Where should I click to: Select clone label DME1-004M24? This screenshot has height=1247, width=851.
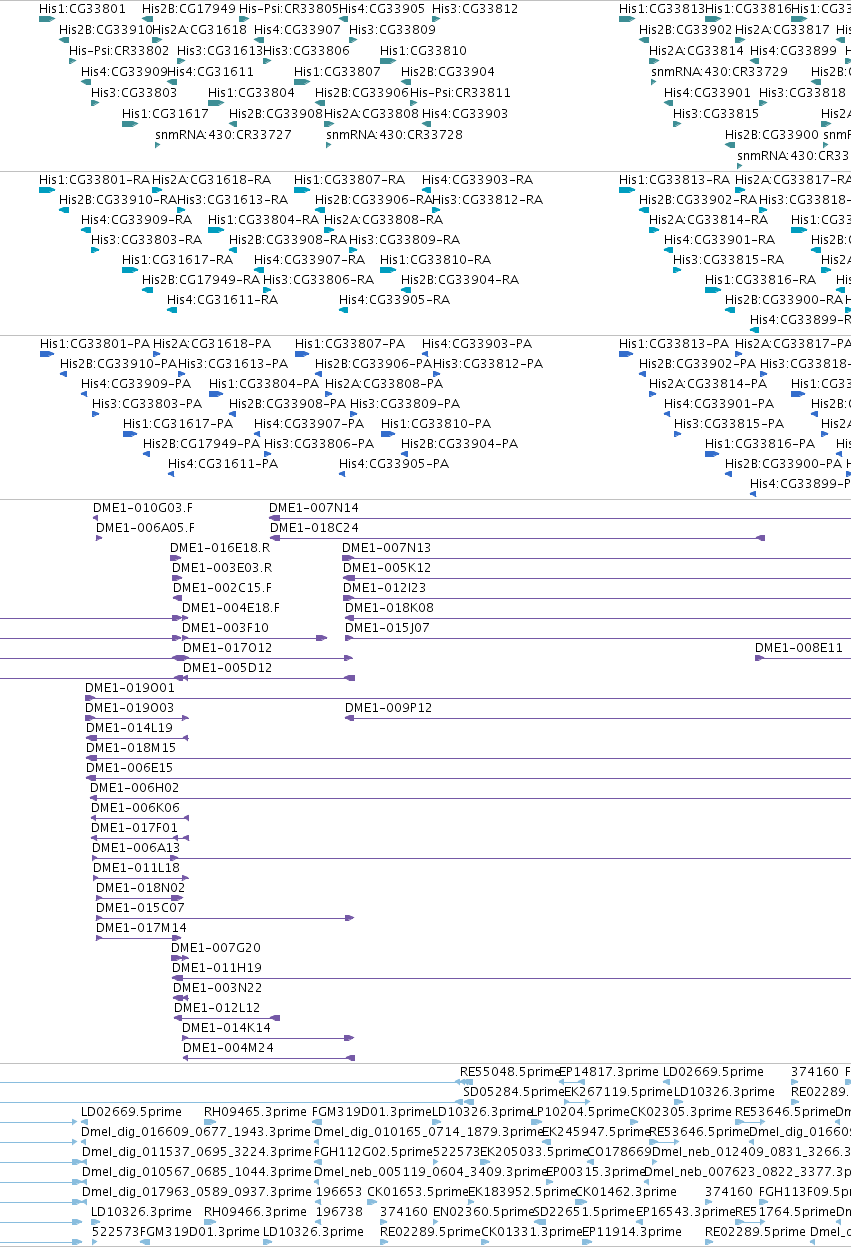click(x=229, y=1048)
